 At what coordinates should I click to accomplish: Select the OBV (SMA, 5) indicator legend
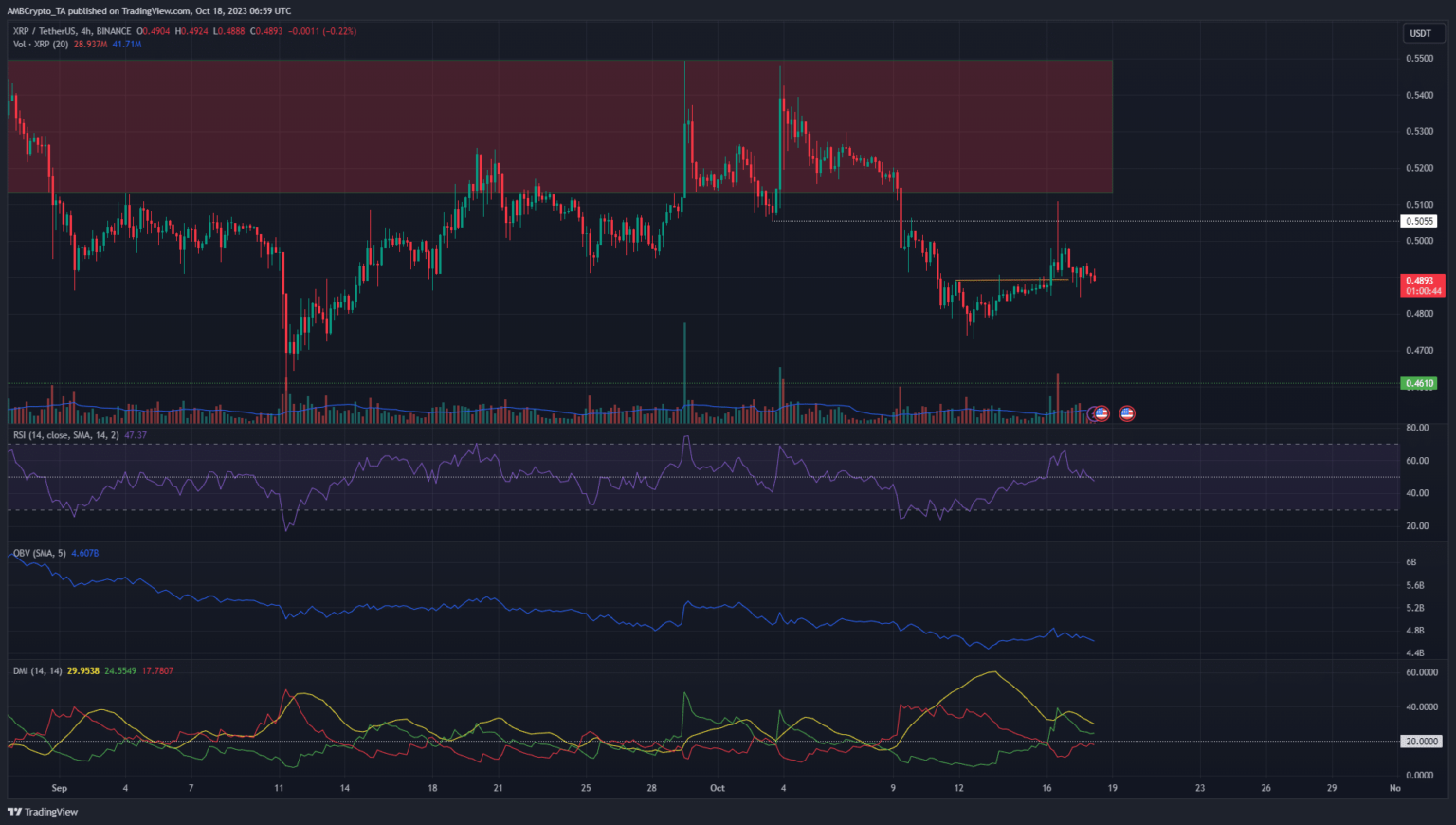point(40,553)
